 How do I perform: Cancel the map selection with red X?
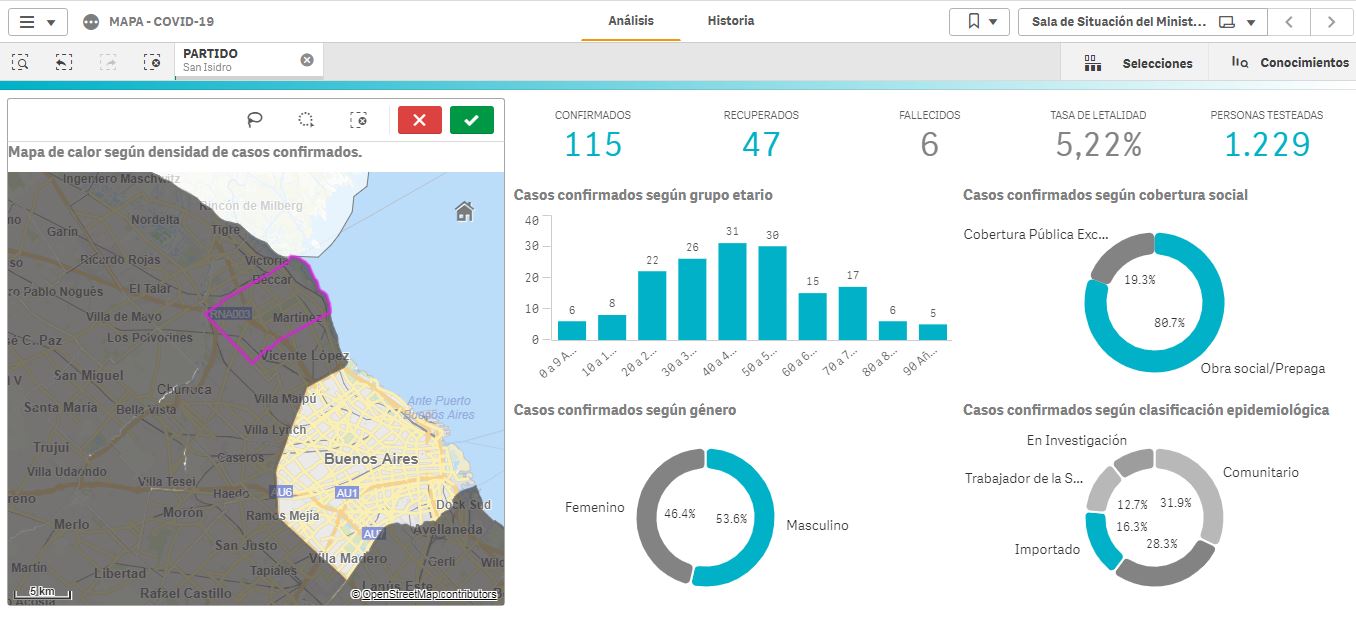(419, 120)
